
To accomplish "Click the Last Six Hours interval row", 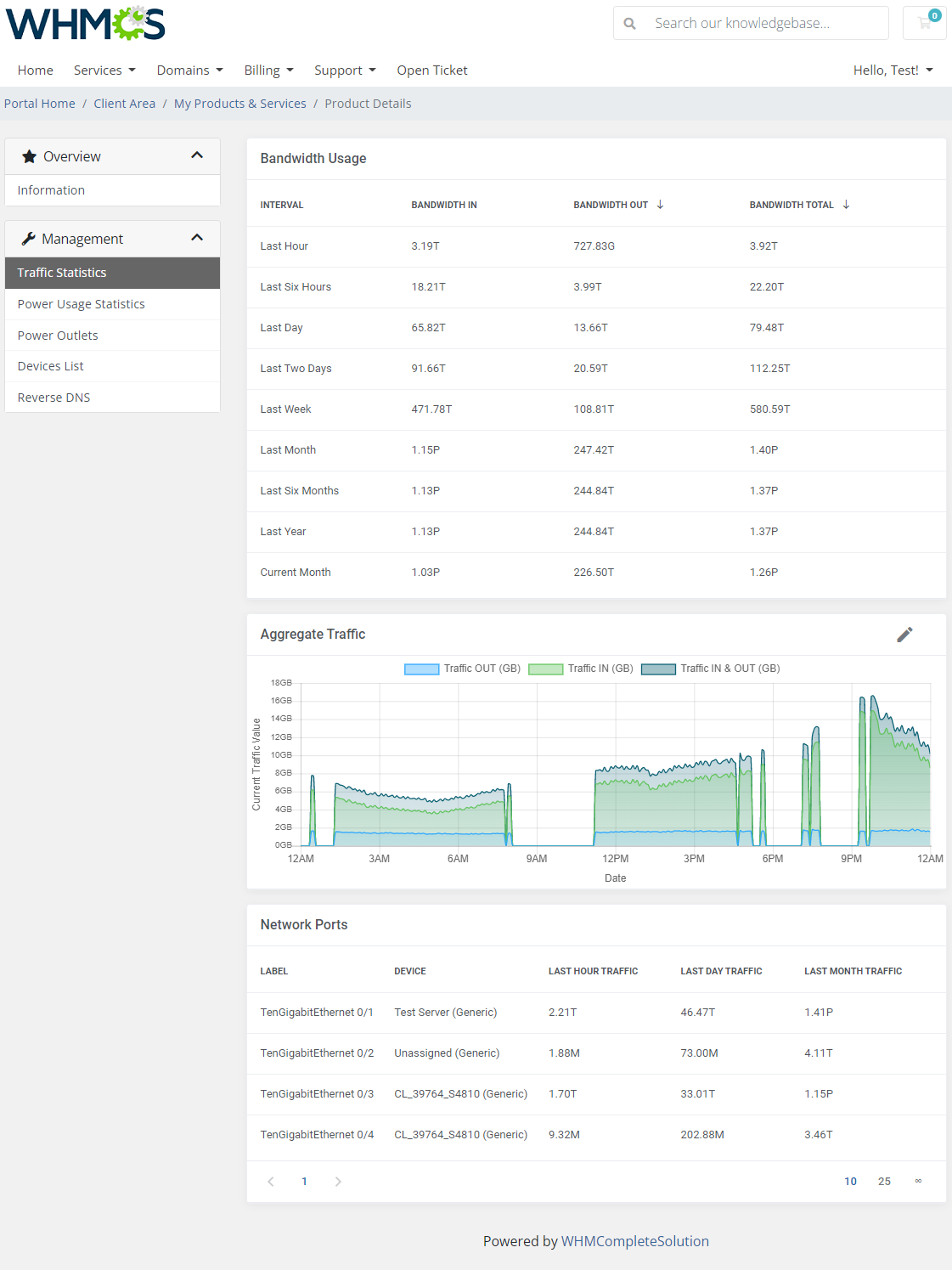I will [x=596, y=287].
